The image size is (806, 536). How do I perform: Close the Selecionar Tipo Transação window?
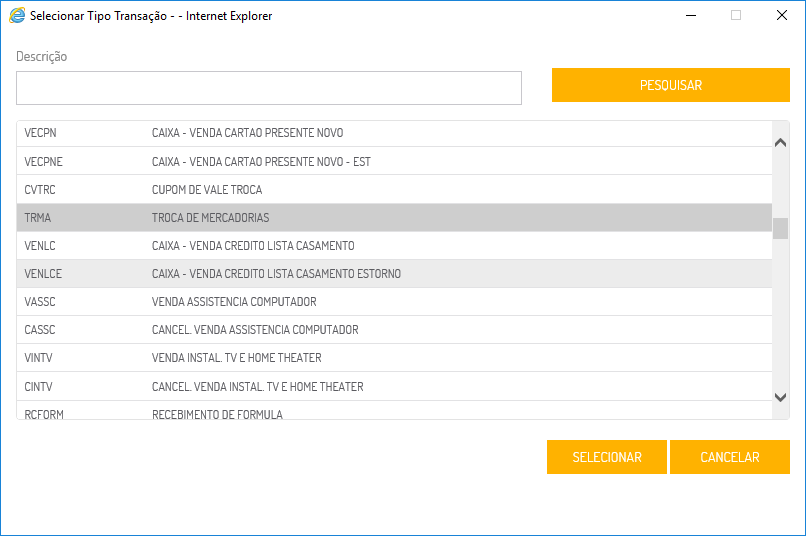click(x=781, y=16)
